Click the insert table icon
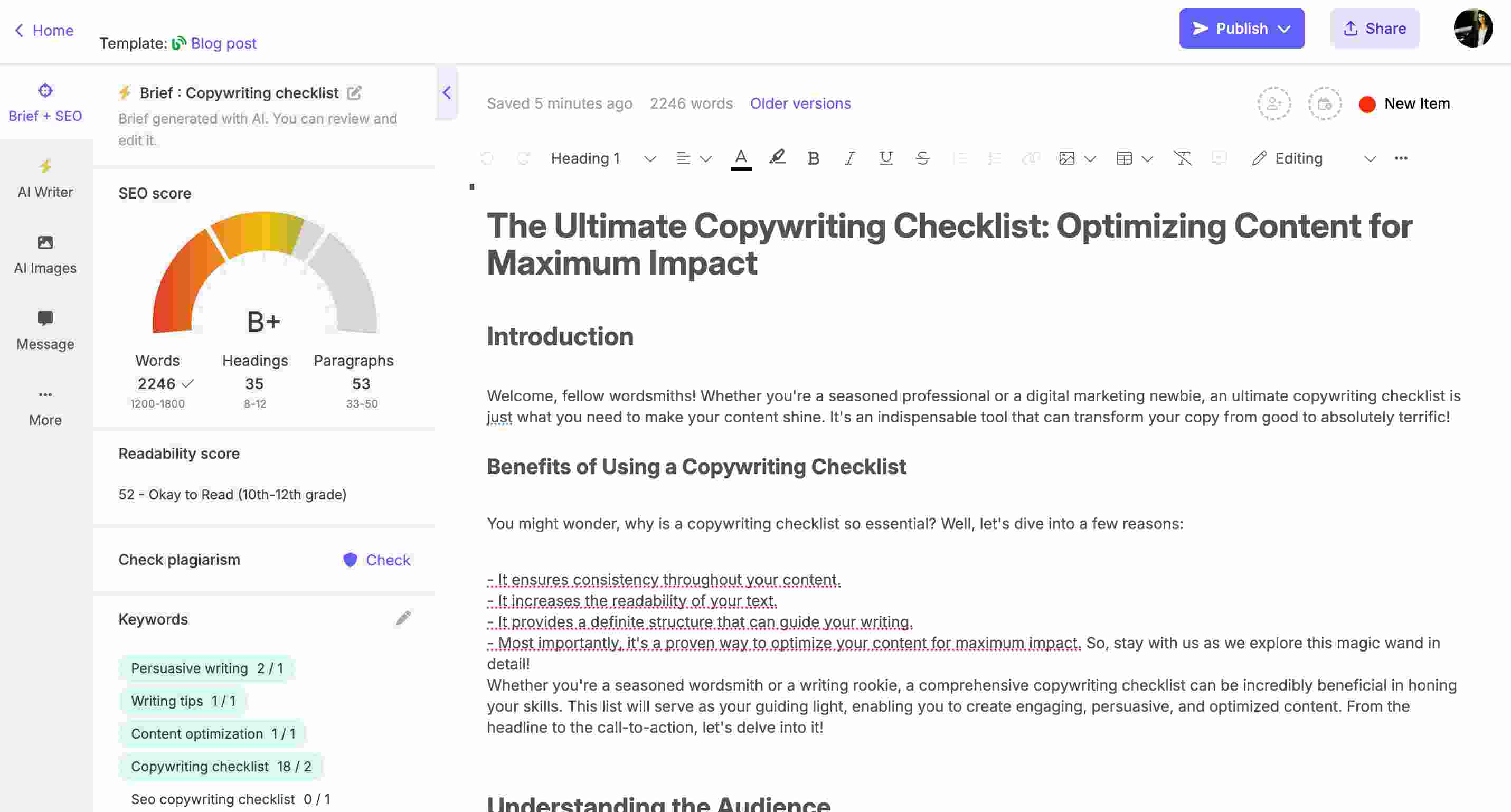This screenshot has width=1511, height=812. pyautogui.click(x=1124, y=158)
